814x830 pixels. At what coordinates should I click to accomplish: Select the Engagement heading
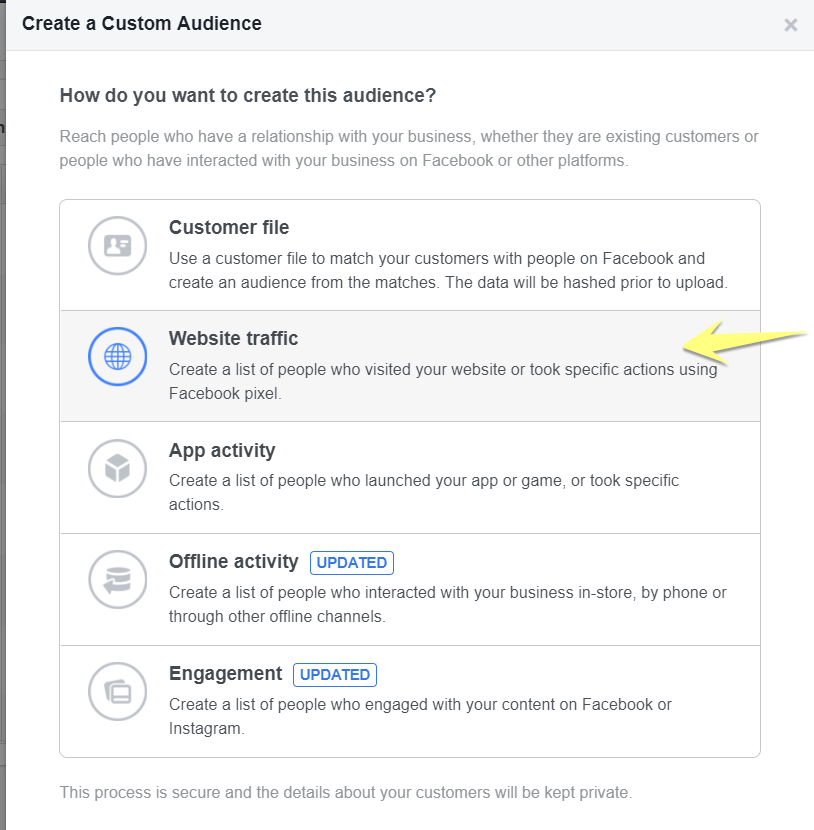[225, 674]
